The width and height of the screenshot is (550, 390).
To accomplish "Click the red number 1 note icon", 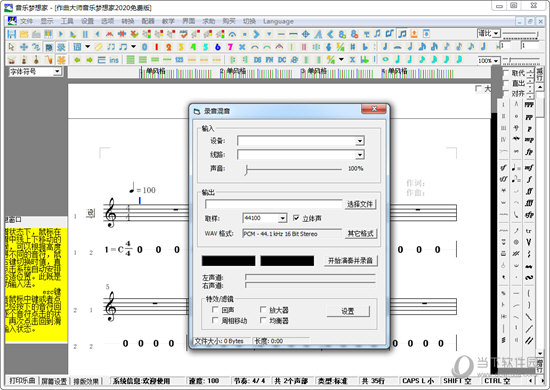I will [156, 47].
